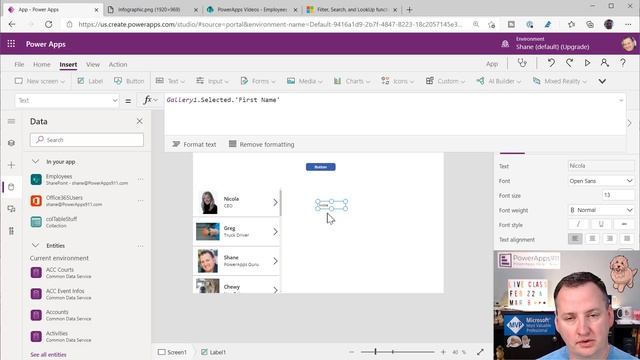
Task: Open the help question mark
Action: pos(623,63)
